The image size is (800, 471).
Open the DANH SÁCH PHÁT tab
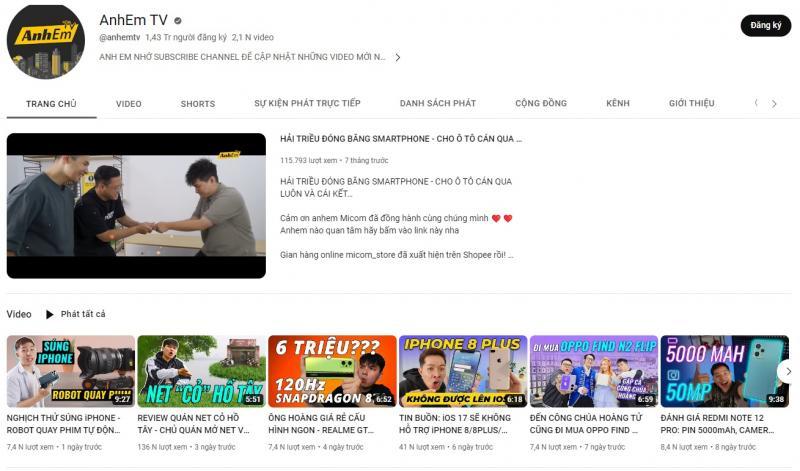(x=438, y=103)
